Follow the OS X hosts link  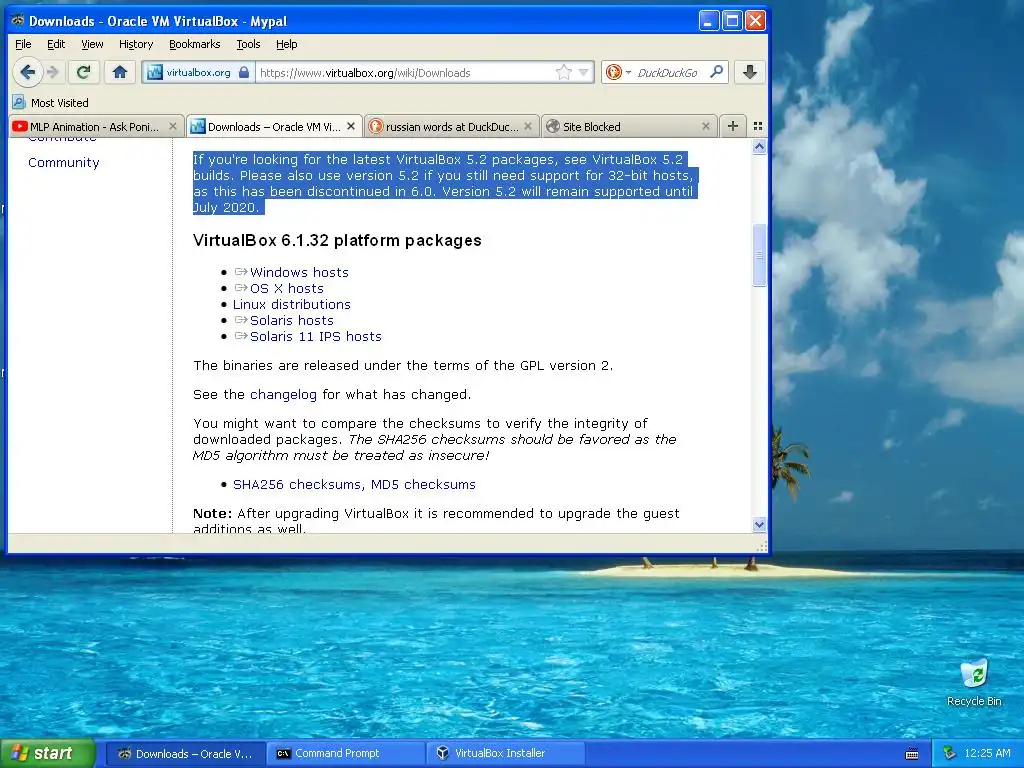pyautogui.click(x=287, y=288)
